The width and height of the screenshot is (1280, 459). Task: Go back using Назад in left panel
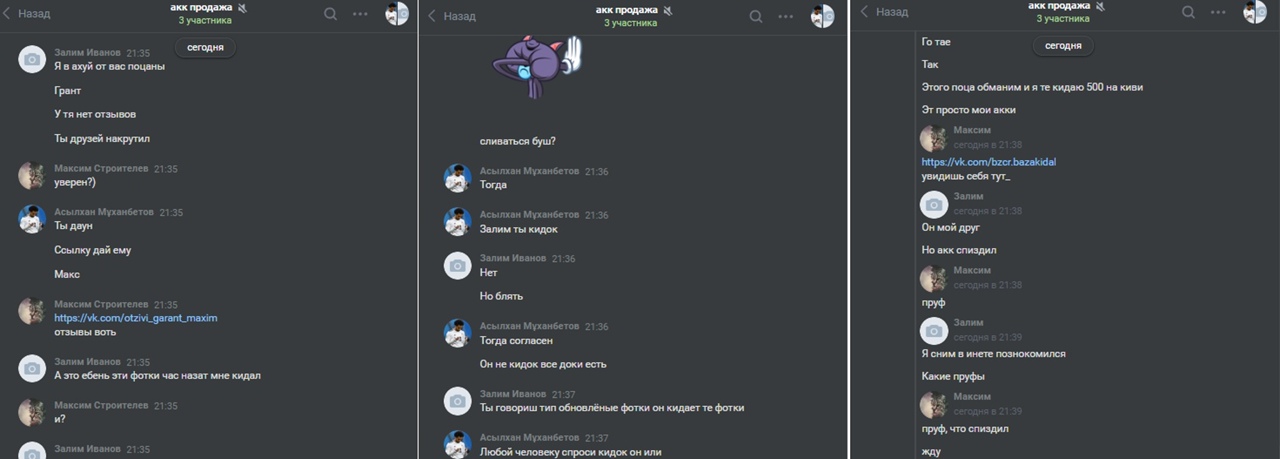click(x=28, y=14)
